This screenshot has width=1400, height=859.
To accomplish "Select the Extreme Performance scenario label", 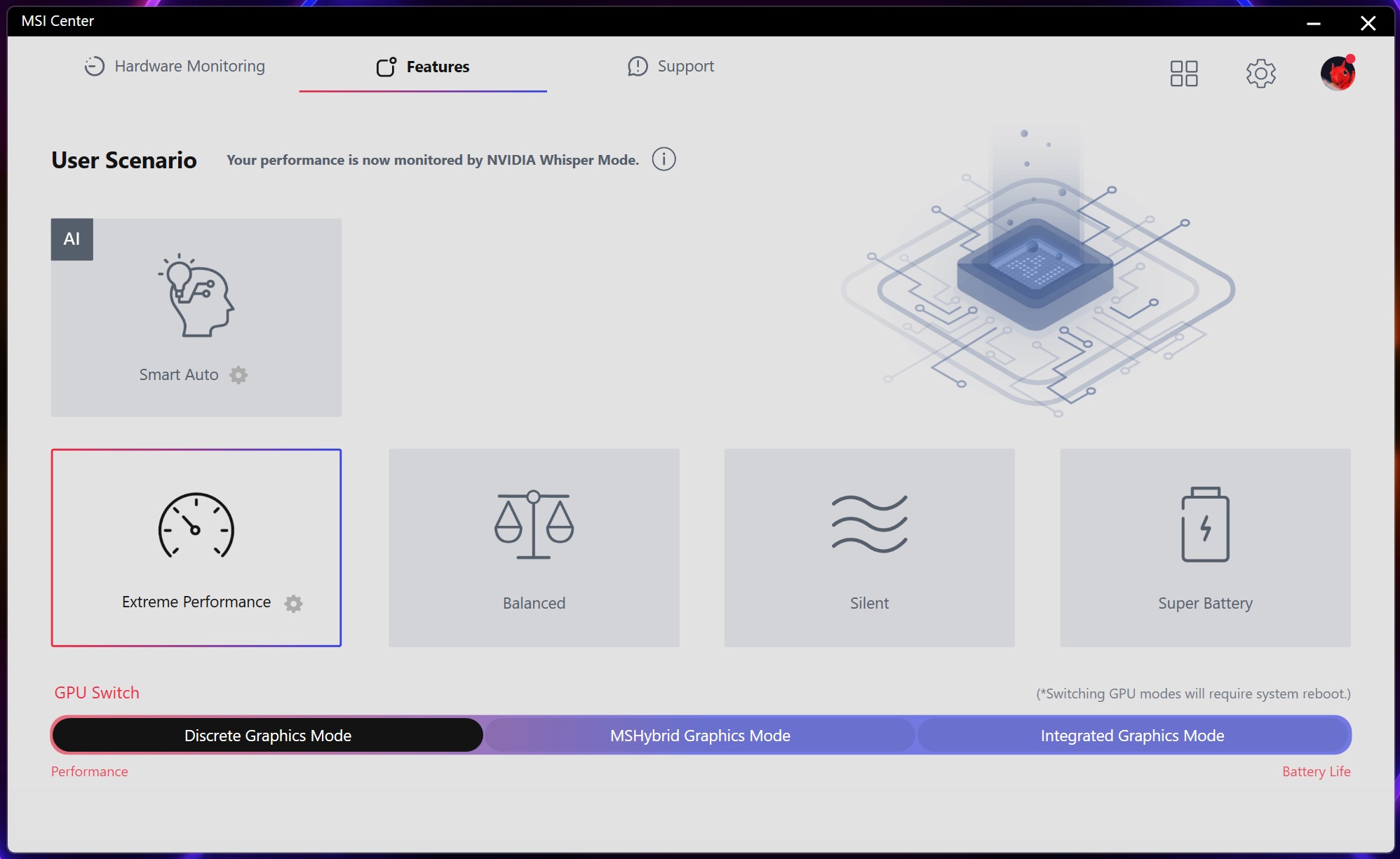I will [x=196, y=602].
